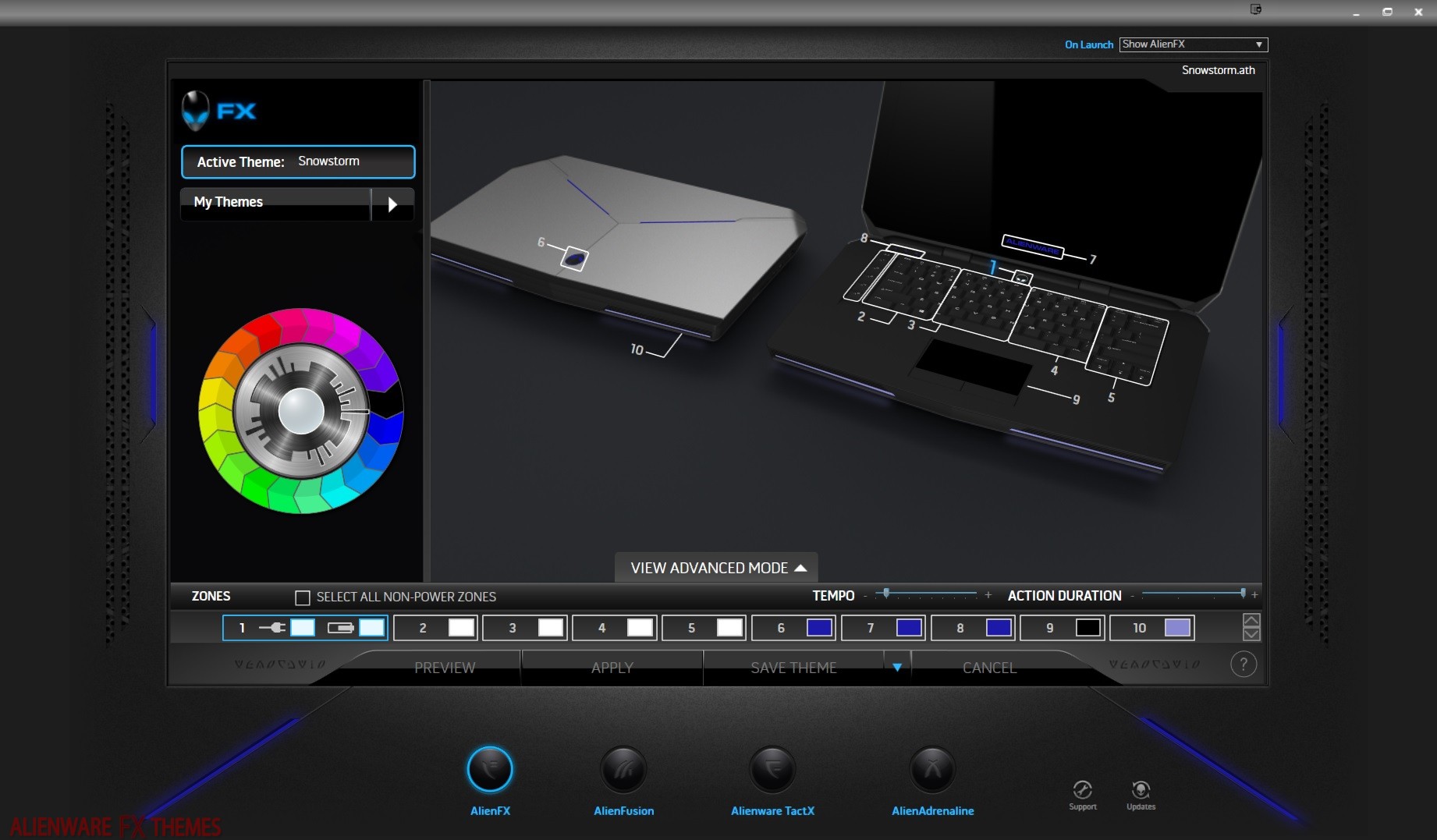Expand View Advanced Mode
This screenshot has height=840, width=1437.
tap(717, 568)
